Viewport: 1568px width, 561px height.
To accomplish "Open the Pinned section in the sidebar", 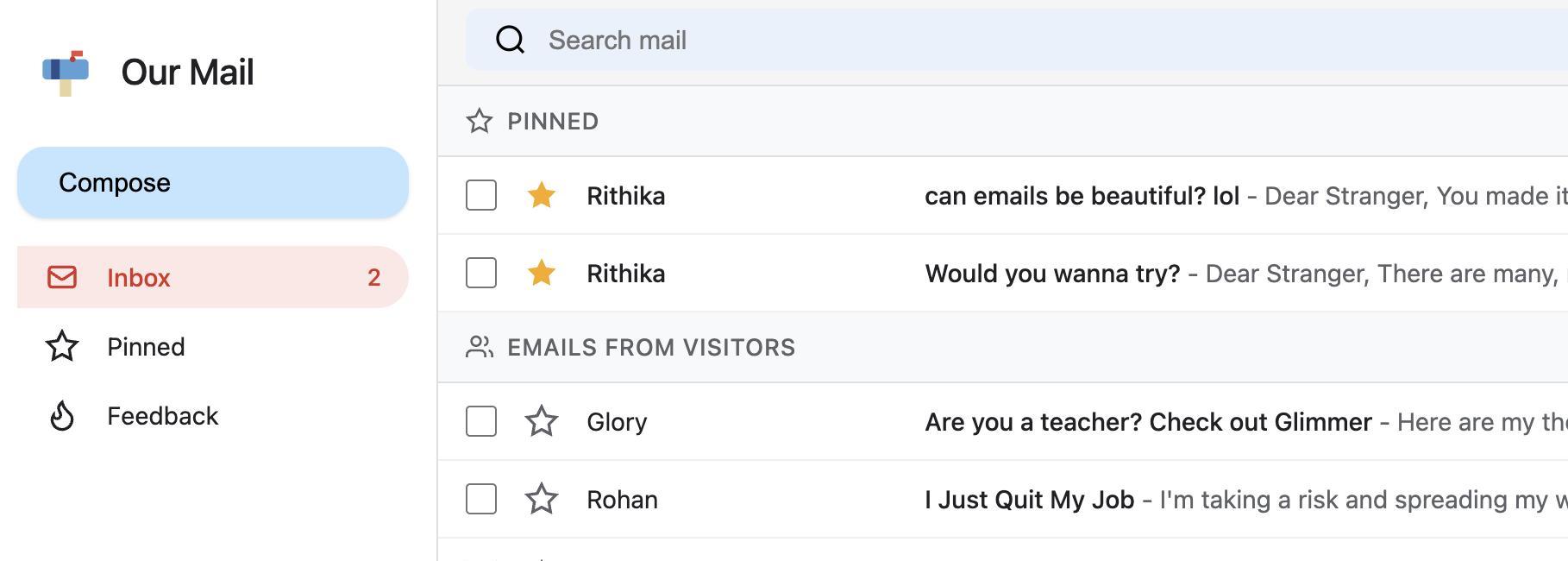I will click(146, 346).
